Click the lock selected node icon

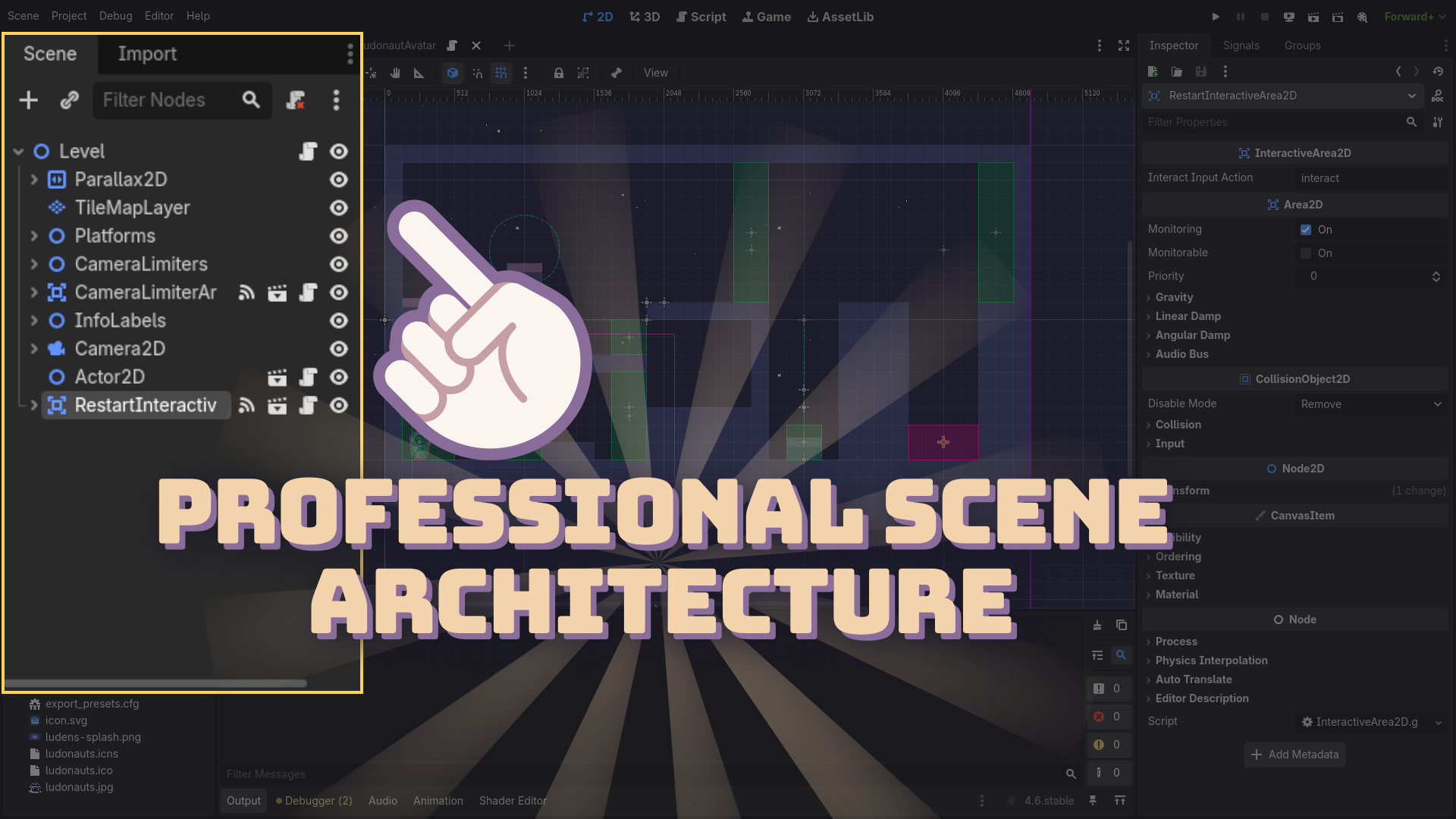[x=558, y=73]
